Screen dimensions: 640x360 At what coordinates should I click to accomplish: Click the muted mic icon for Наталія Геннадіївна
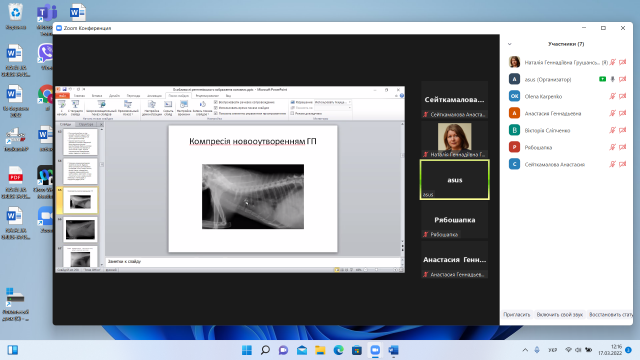coord(612,62)
